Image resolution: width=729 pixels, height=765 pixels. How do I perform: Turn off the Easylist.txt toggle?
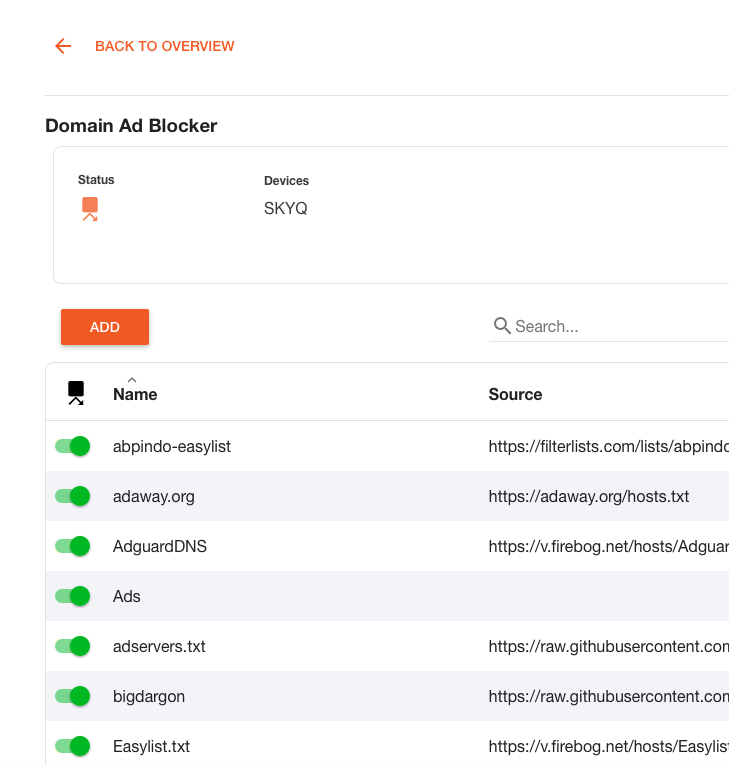click(73, 746)
